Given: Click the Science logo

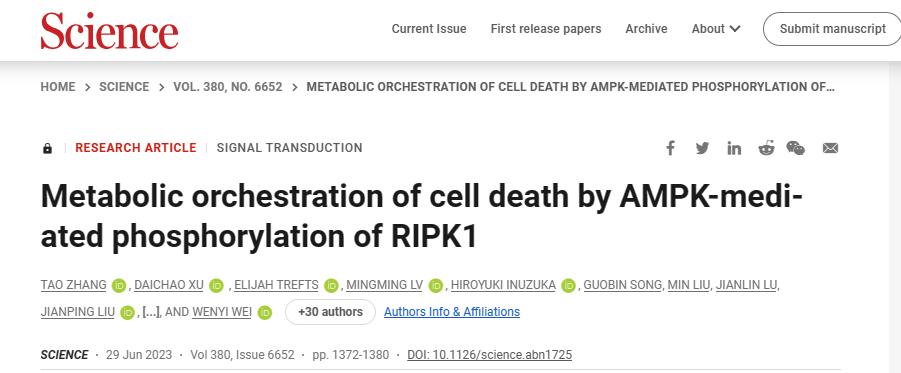Looking at the screenshot, I should 109,30.
